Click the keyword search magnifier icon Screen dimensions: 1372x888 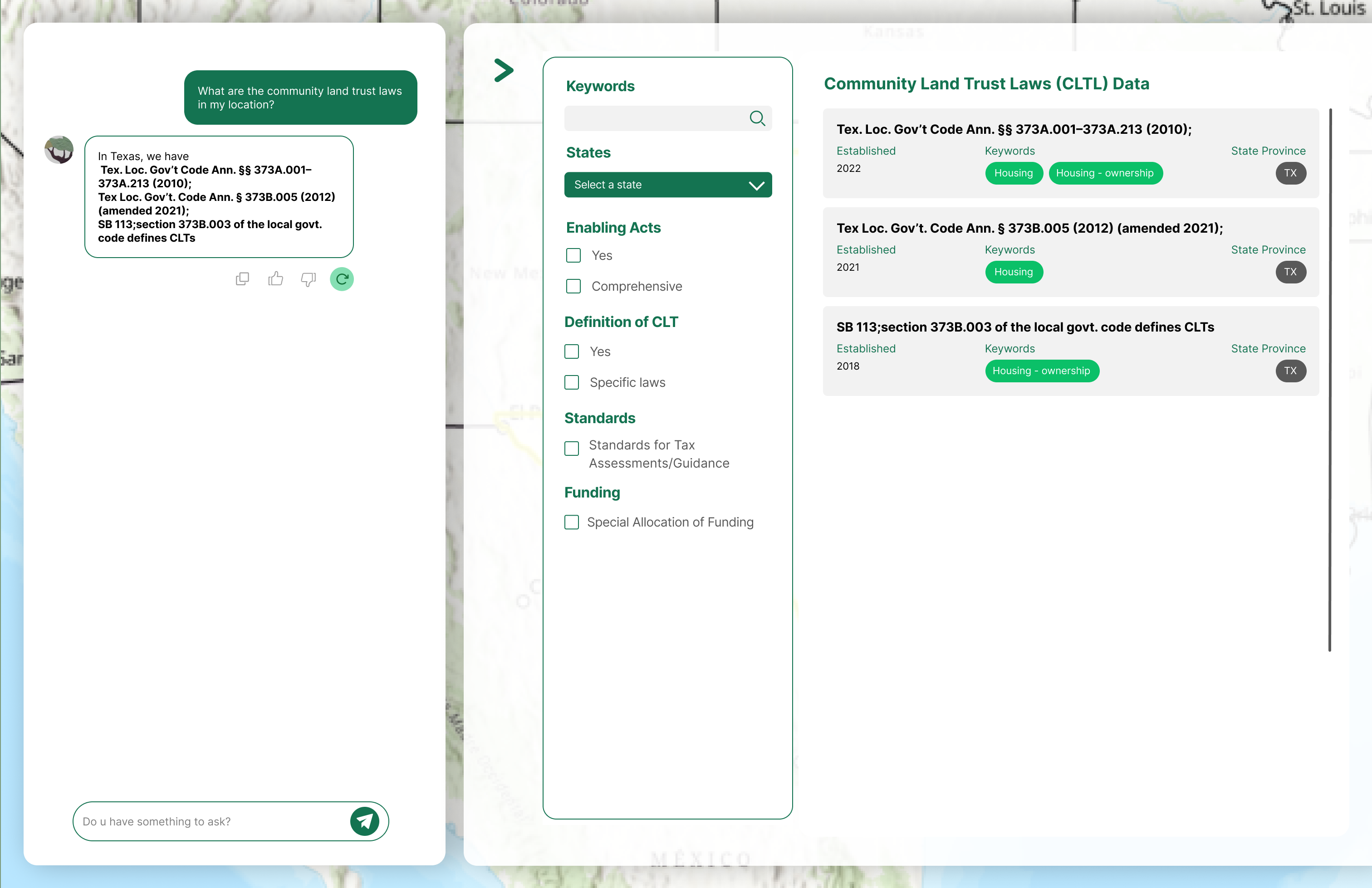pos(757,118)
